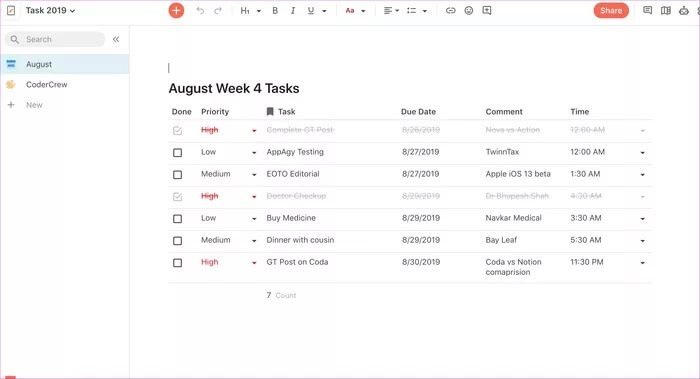The image size is (700, 379).
Task: Check the Buy Medicine checkbox
Action: tap(177, 219)
